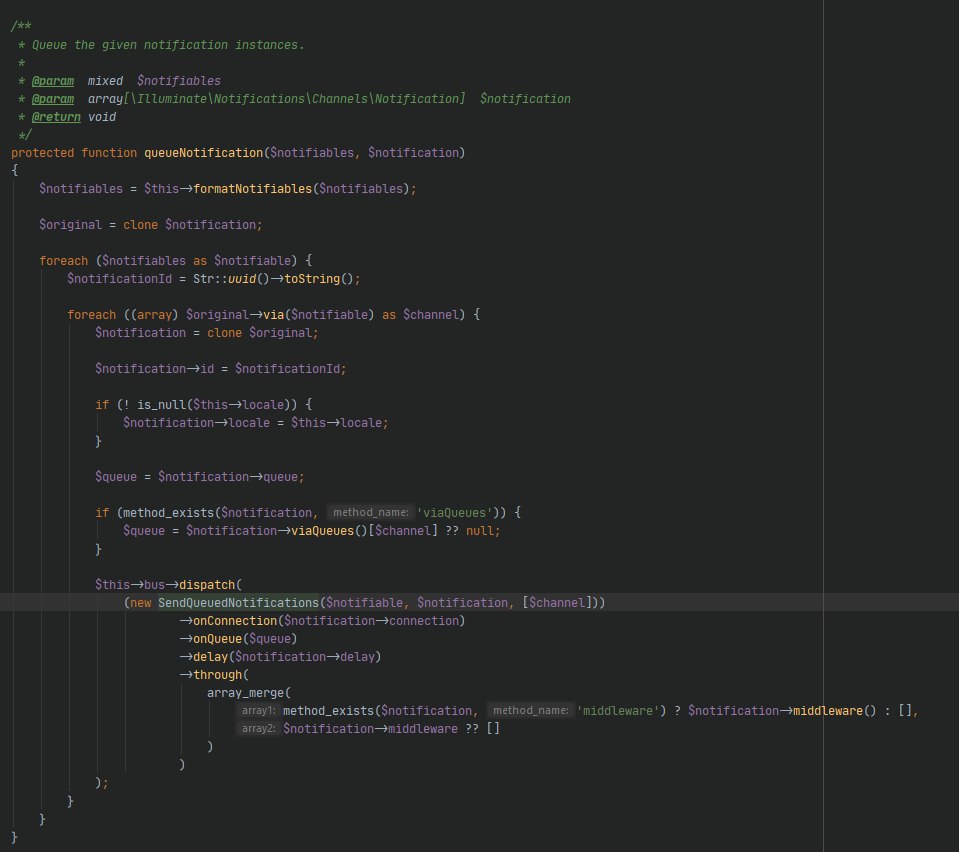The image size is (959, 852).
Task: Click 'clone' in the '$notification = clone $original' line
Action: 224,333
